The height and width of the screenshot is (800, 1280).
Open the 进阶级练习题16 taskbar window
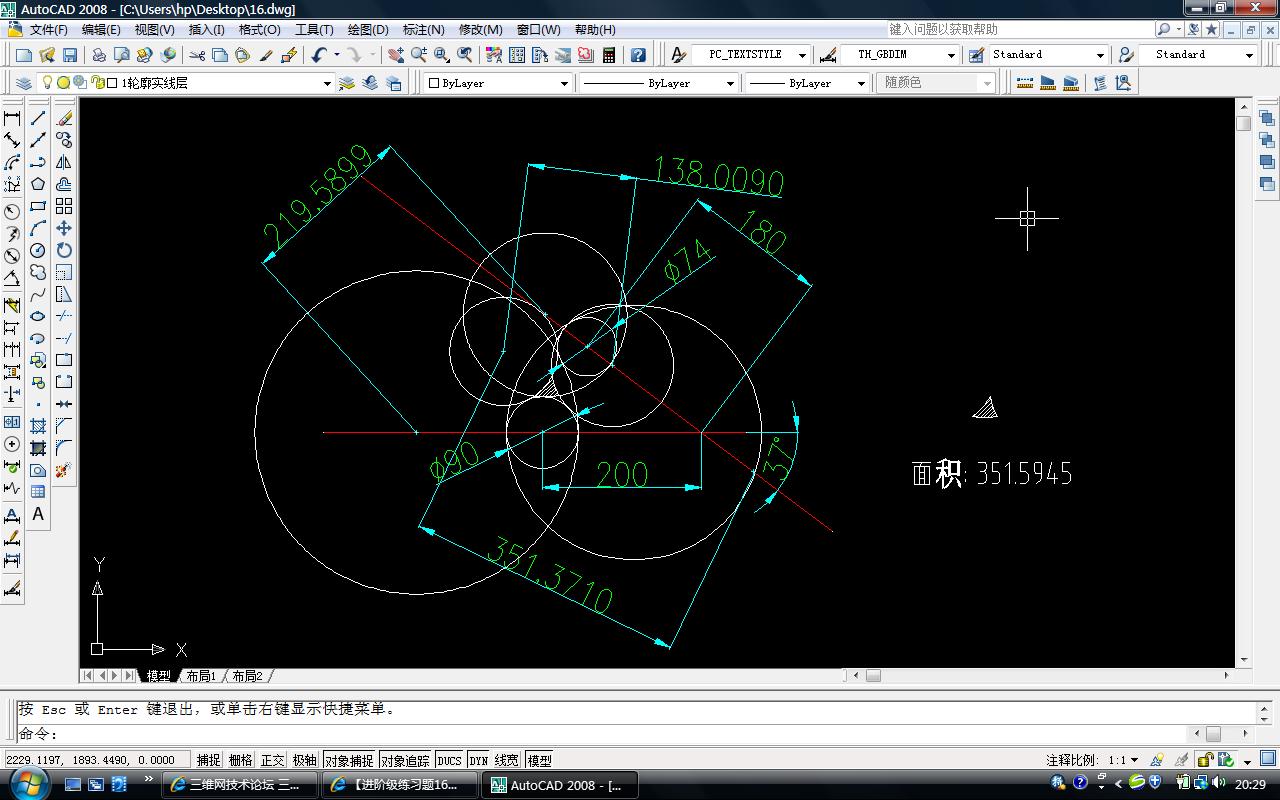point(399,785)
